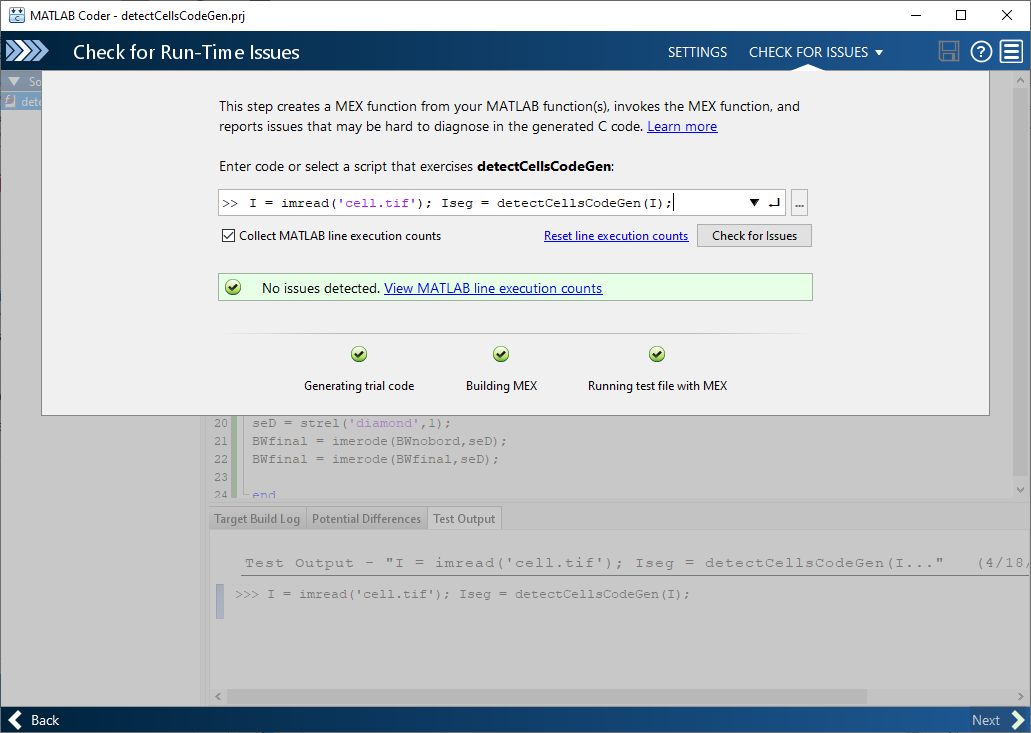Open SETTINGS in the header
The width and height of the screenshot is (1031, 733).
pos(697,52)
